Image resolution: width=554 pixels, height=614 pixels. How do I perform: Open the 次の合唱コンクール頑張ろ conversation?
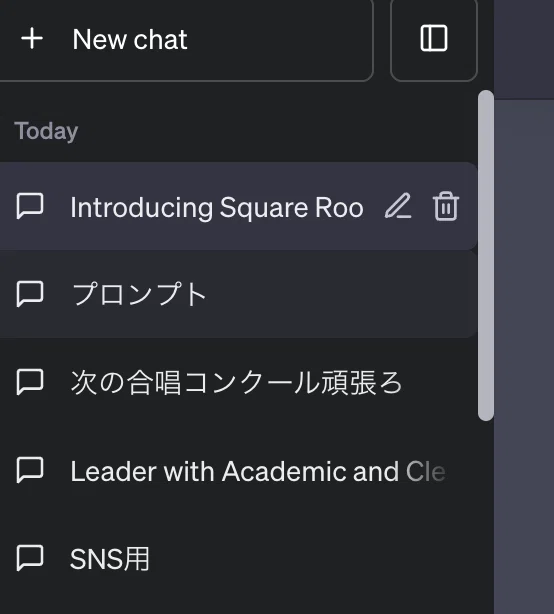point(239,382)
